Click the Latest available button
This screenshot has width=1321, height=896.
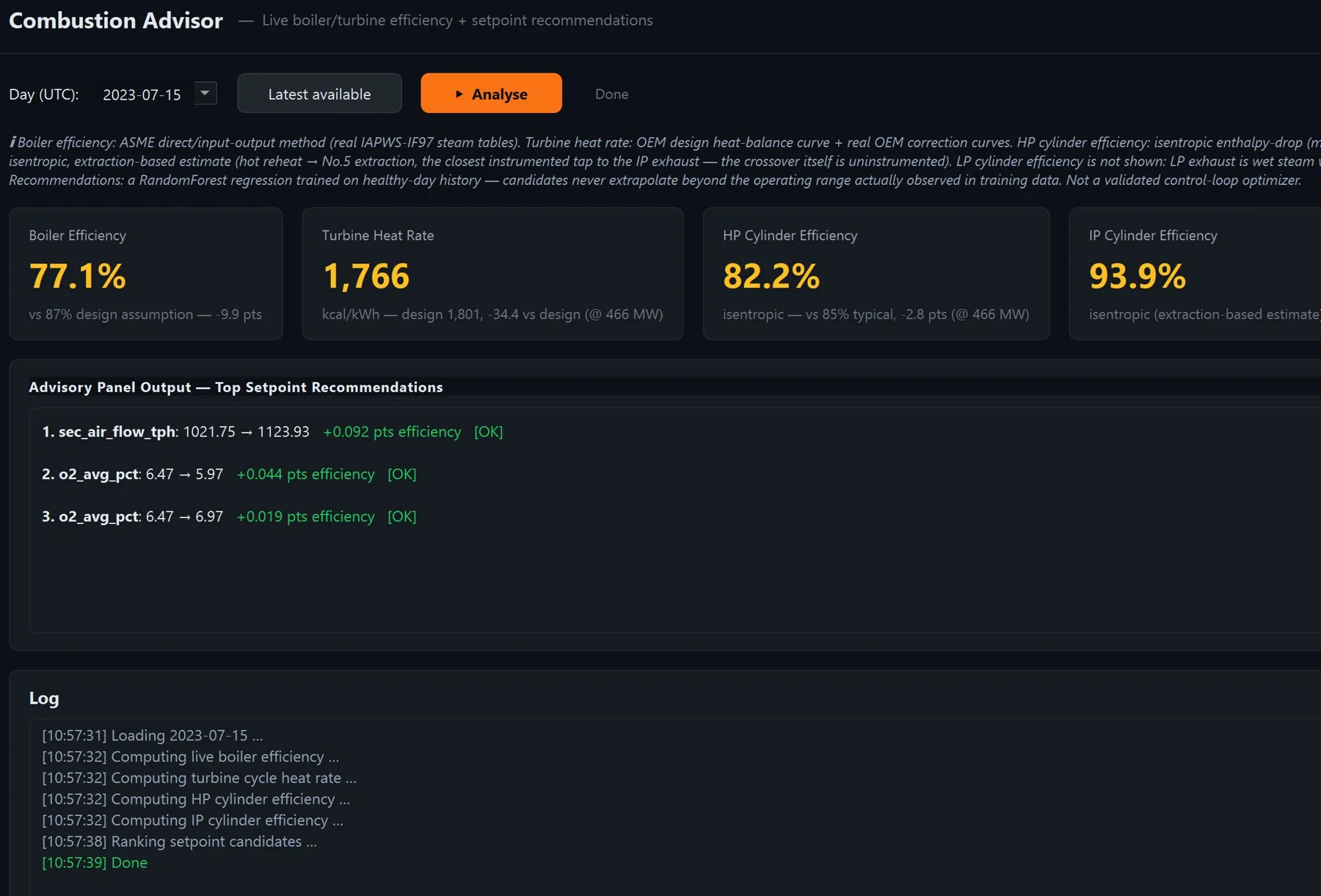[319, 93]
